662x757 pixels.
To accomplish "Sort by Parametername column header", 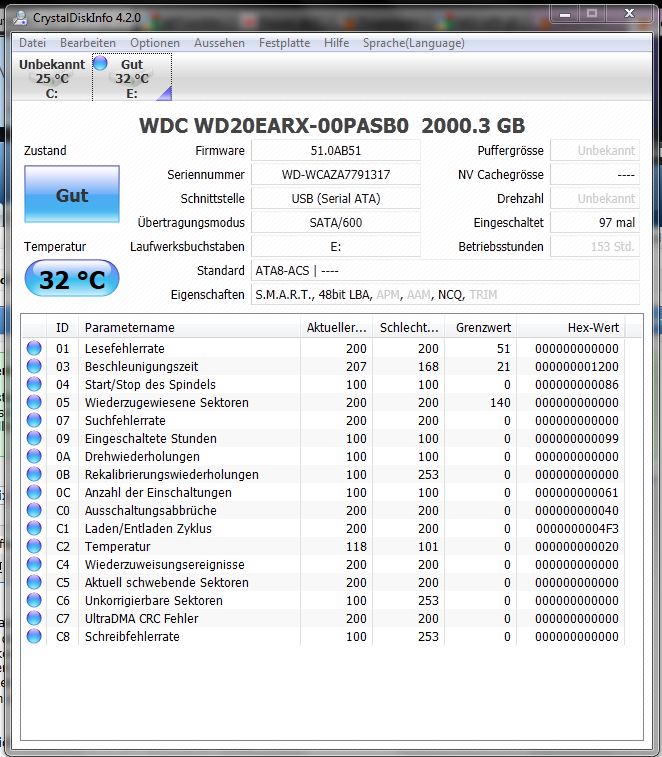I will pos(189,327).
